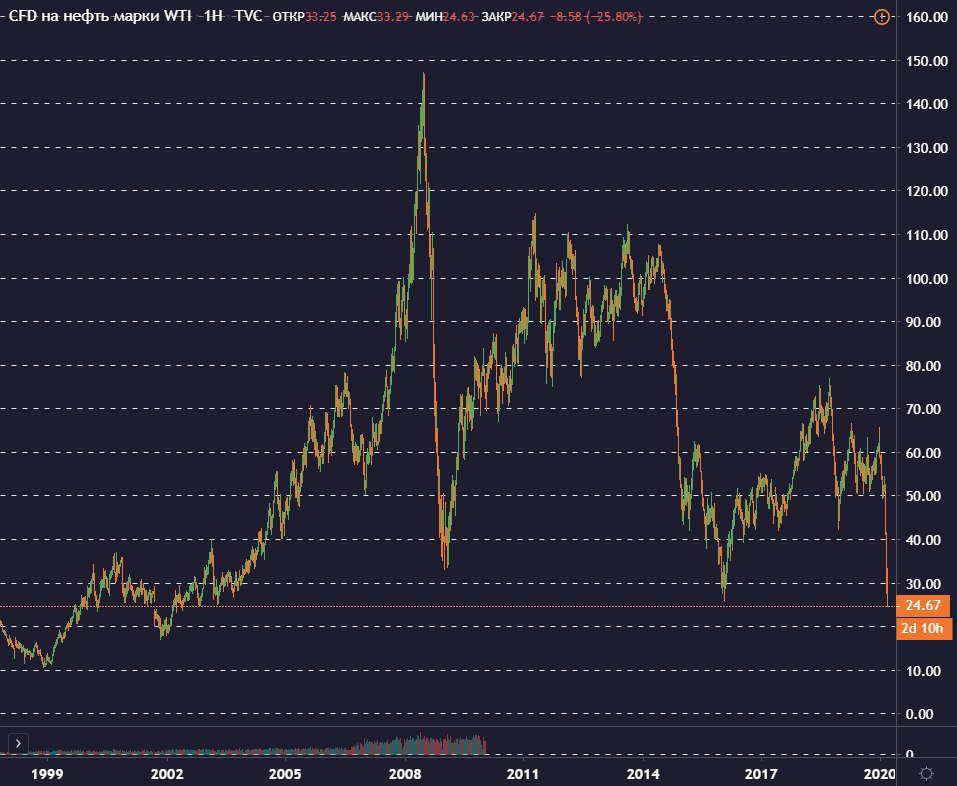Click the low value 24.63
The image size is (957, 786).
[458, 17]
